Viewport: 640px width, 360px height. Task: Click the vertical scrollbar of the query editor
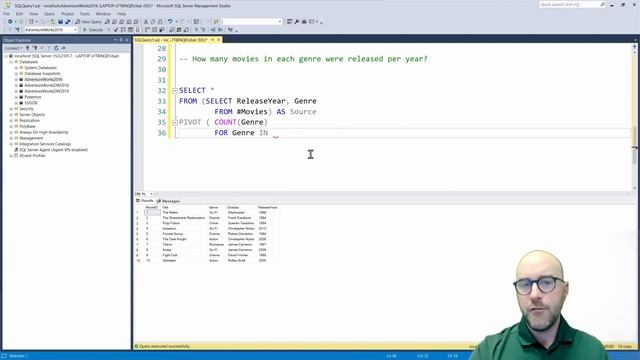coord(634,118)
